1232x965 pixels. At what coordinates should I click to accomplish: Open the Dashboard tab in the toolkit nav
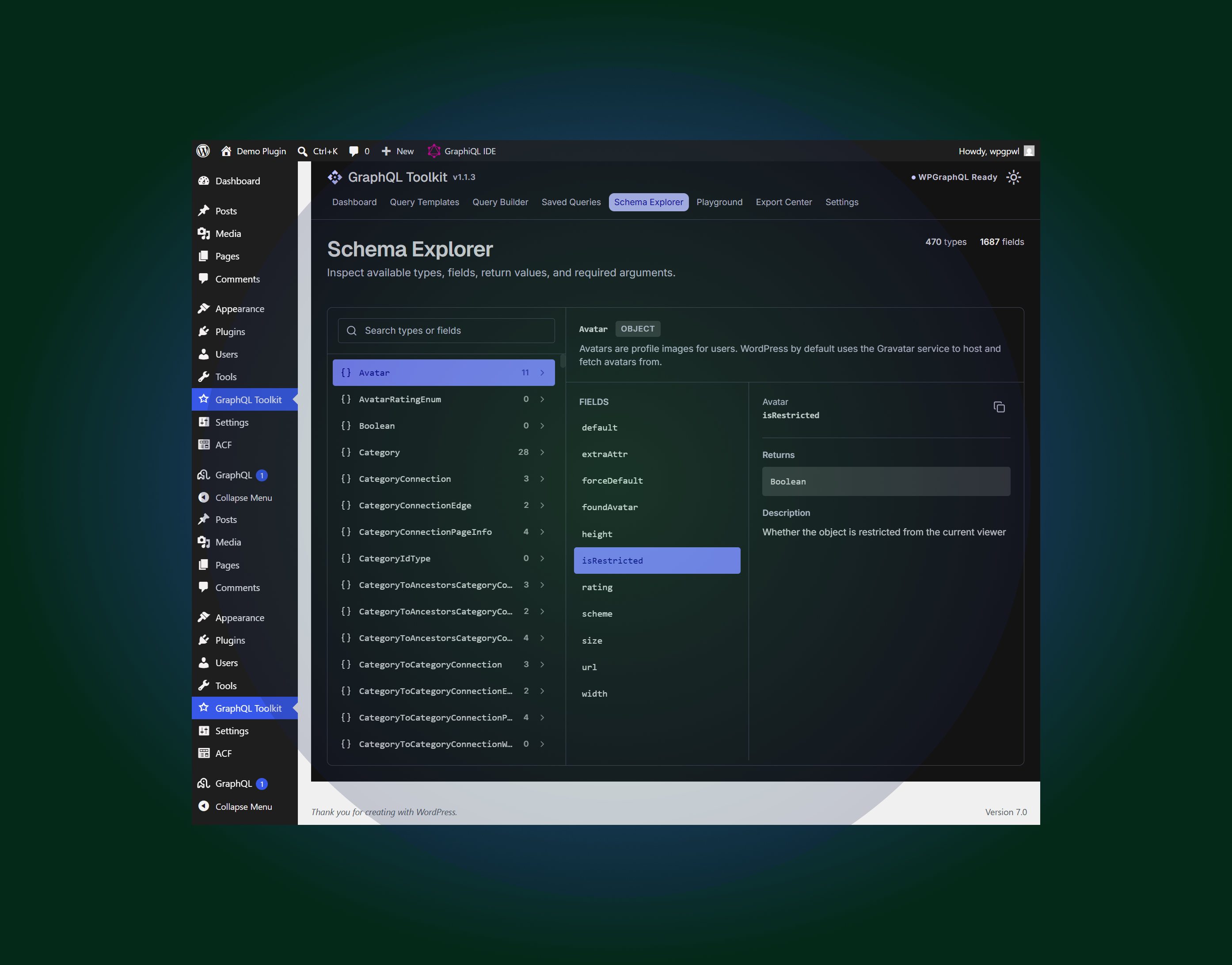(354, 202)
